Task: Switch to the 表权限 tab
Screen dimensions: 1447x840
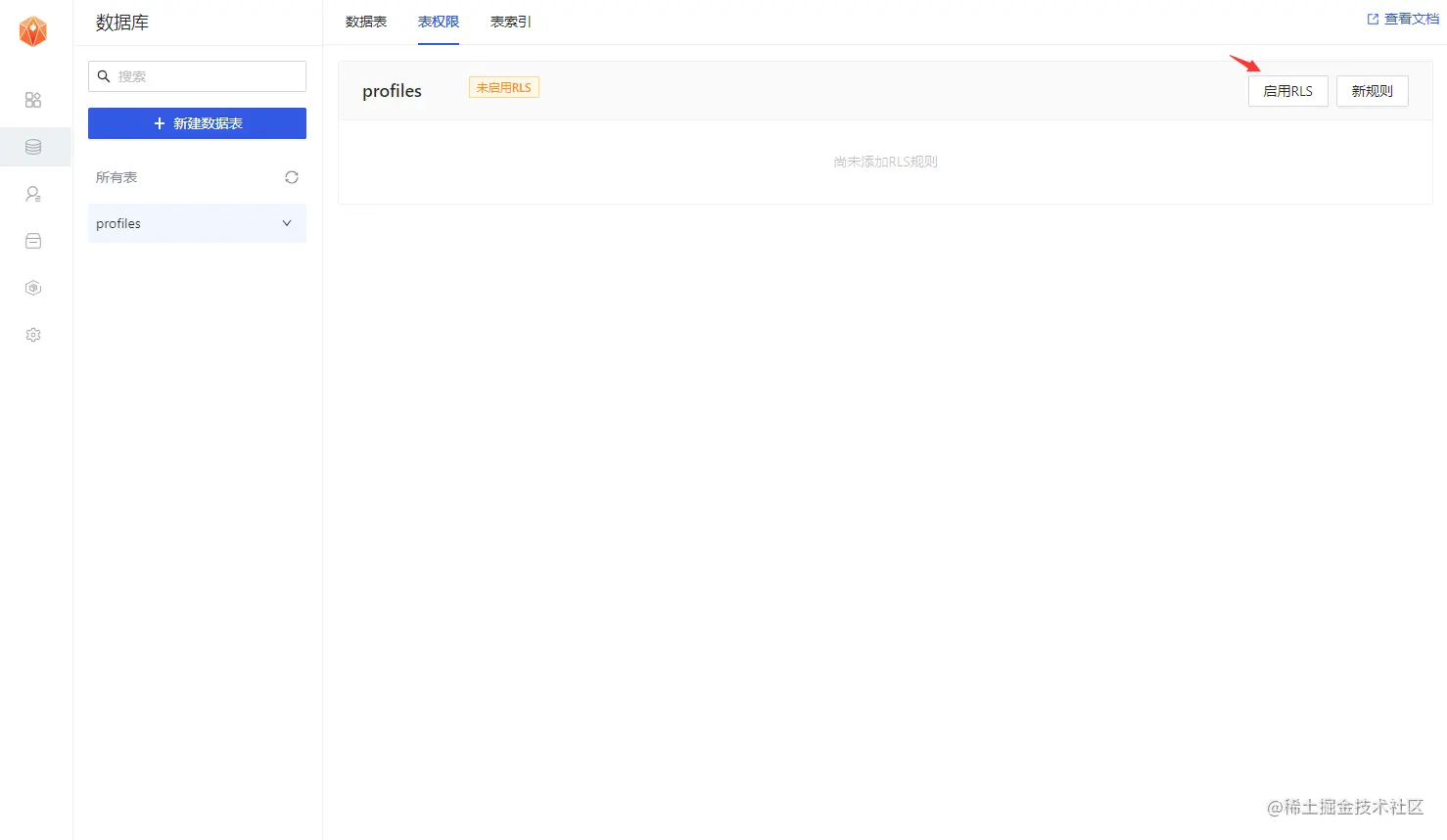Action: coord(439,21)
